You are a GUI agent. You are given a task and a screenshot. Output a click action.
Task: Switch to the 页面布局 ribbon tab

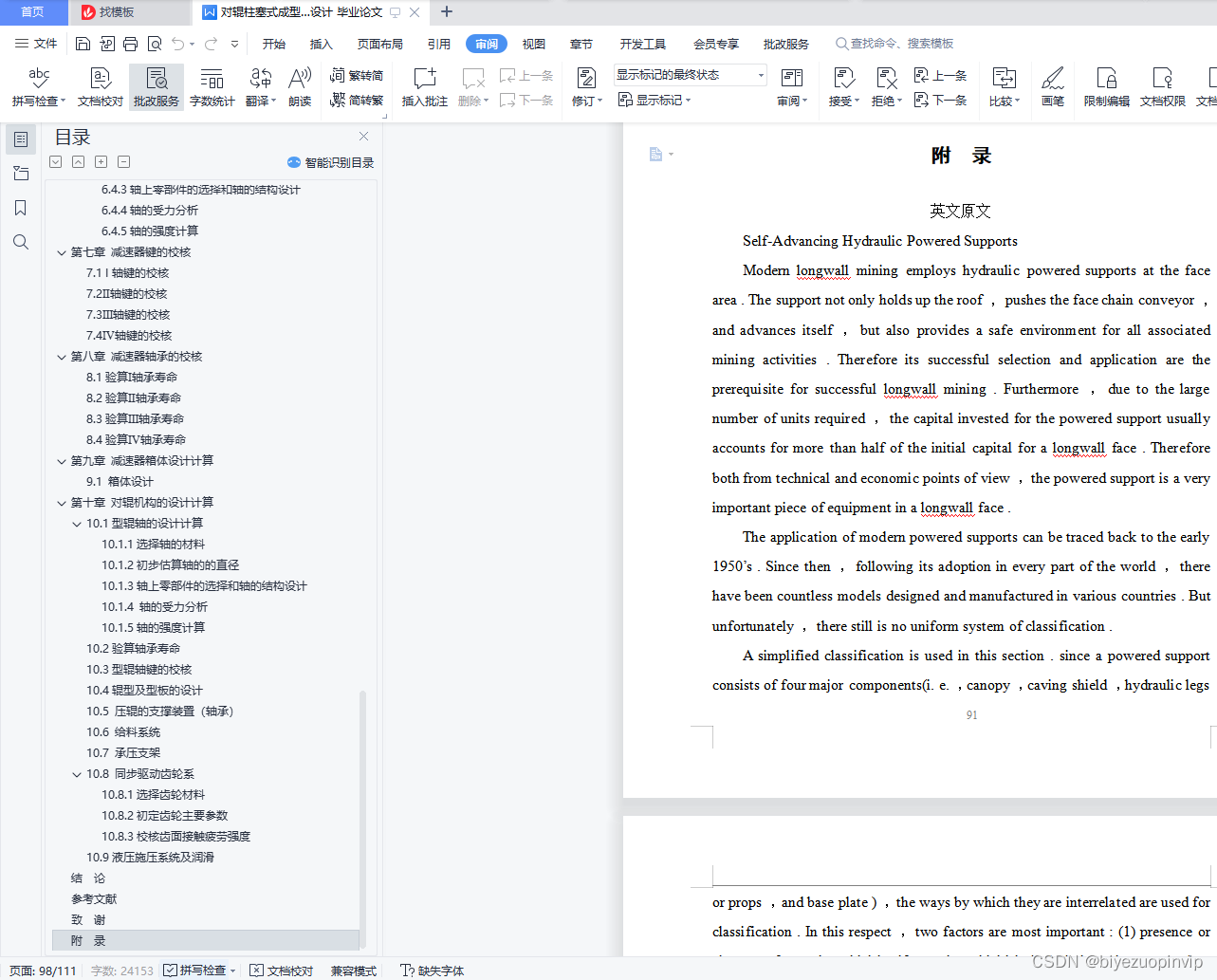380,44
